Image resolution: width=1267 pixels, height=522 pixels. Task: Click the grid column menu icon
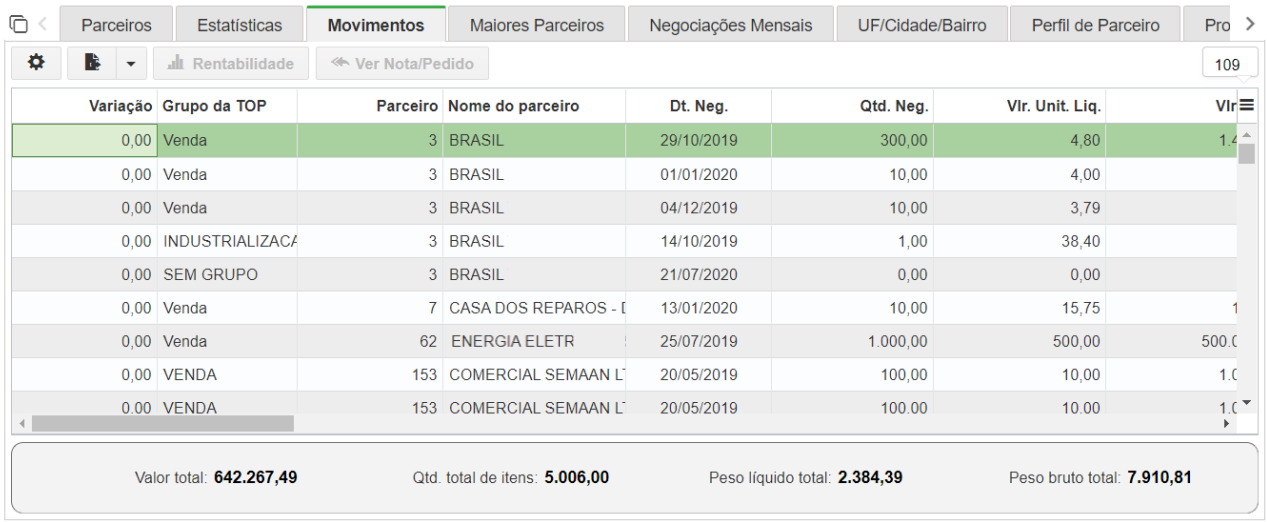(1247, 105)
